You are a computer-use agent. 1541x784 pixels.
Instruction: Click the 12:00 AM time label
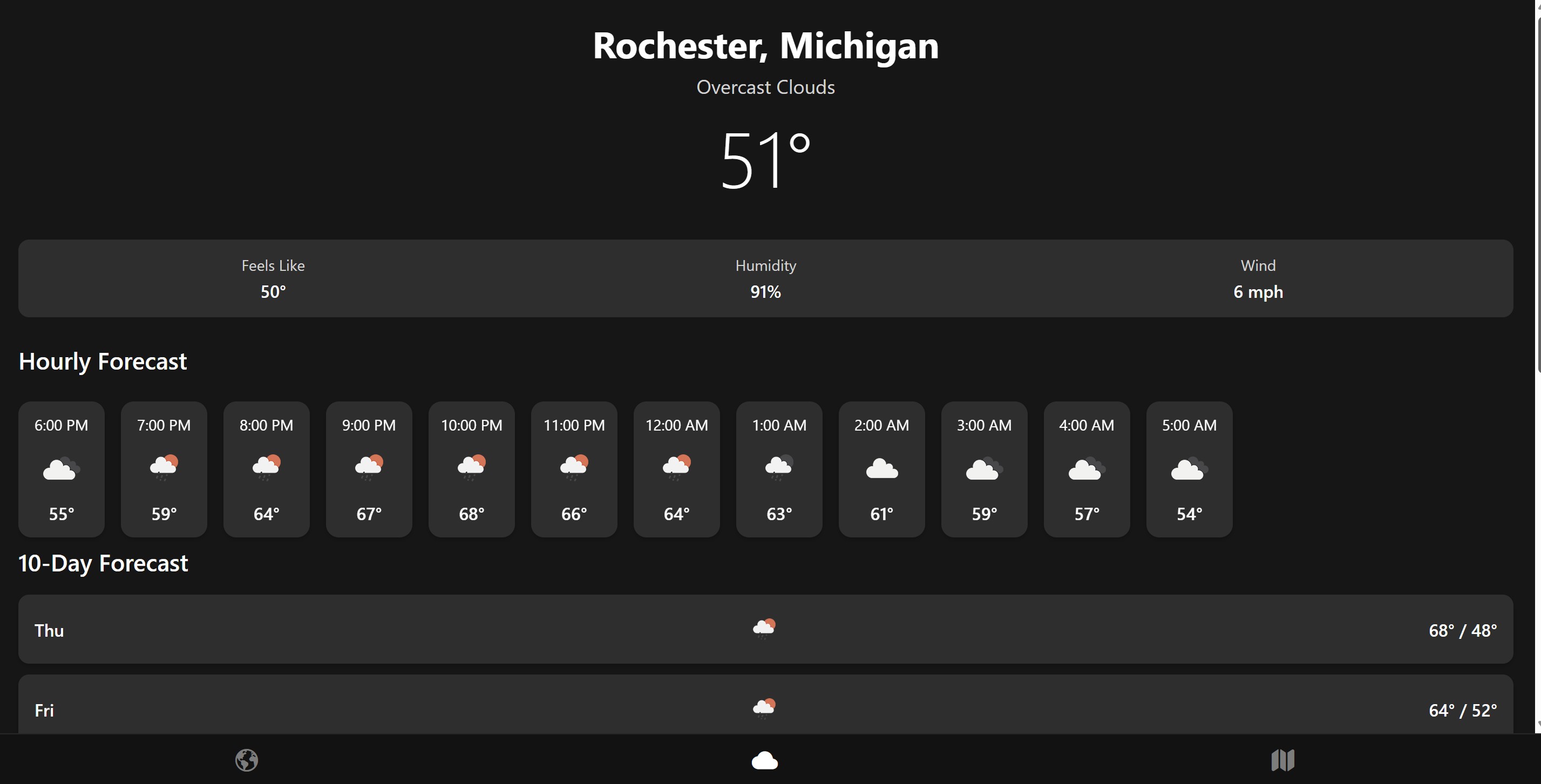point(676,425)
